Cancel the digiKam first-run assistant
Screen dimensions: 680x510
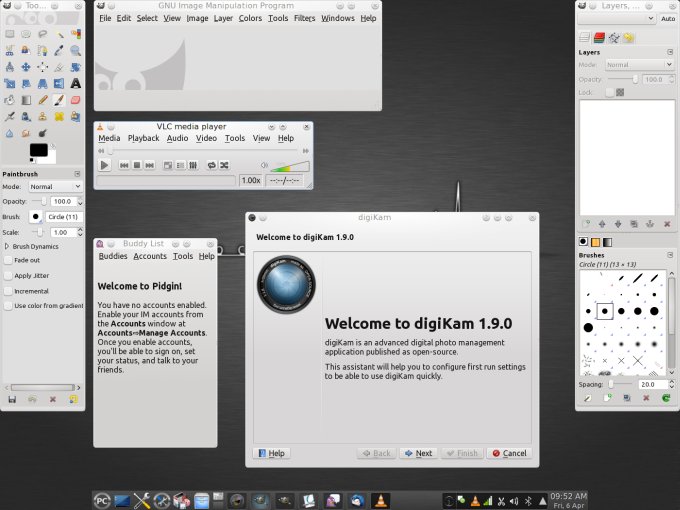[508, 453]
